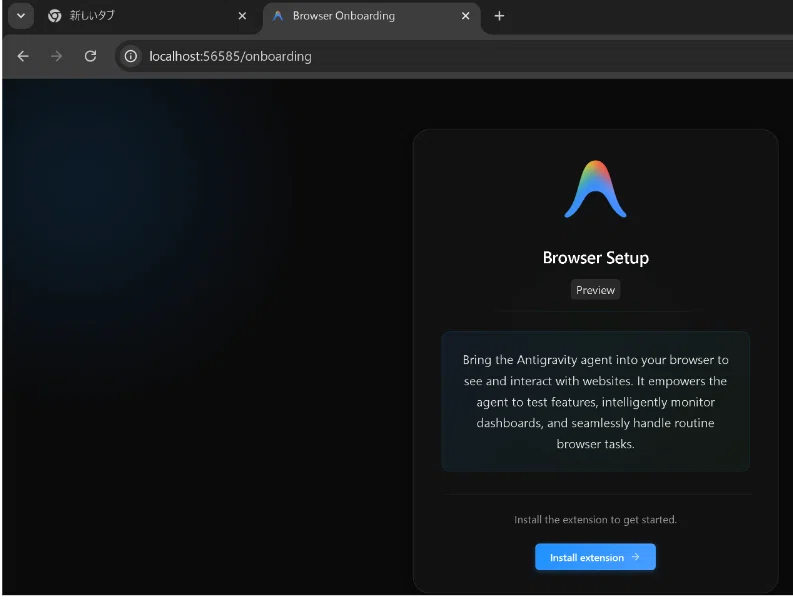793x601 pixels.
Task: Click the Antigravity logo in setup card
Action: pos(595,189)
